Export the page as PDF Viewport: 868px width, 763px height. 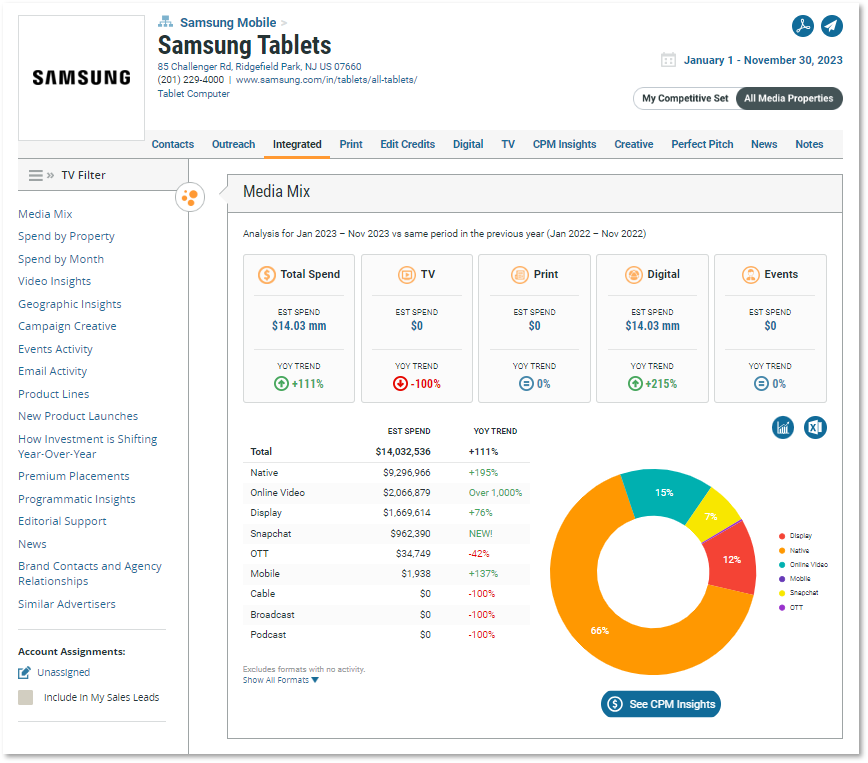pos(802,27)
